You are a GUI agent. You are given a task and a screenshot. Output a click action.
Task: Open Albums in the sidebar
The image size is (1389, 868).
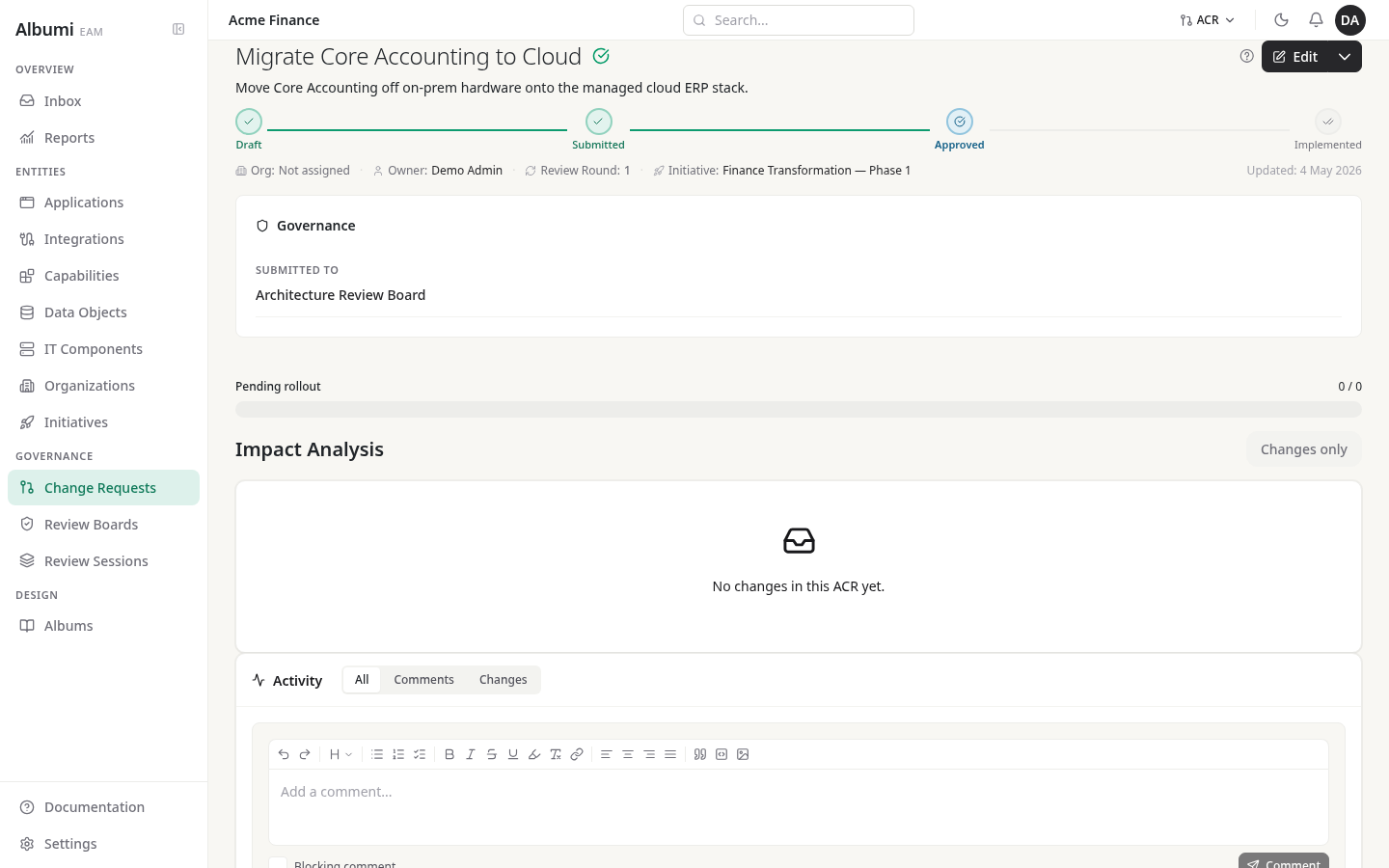coord(103,626)
